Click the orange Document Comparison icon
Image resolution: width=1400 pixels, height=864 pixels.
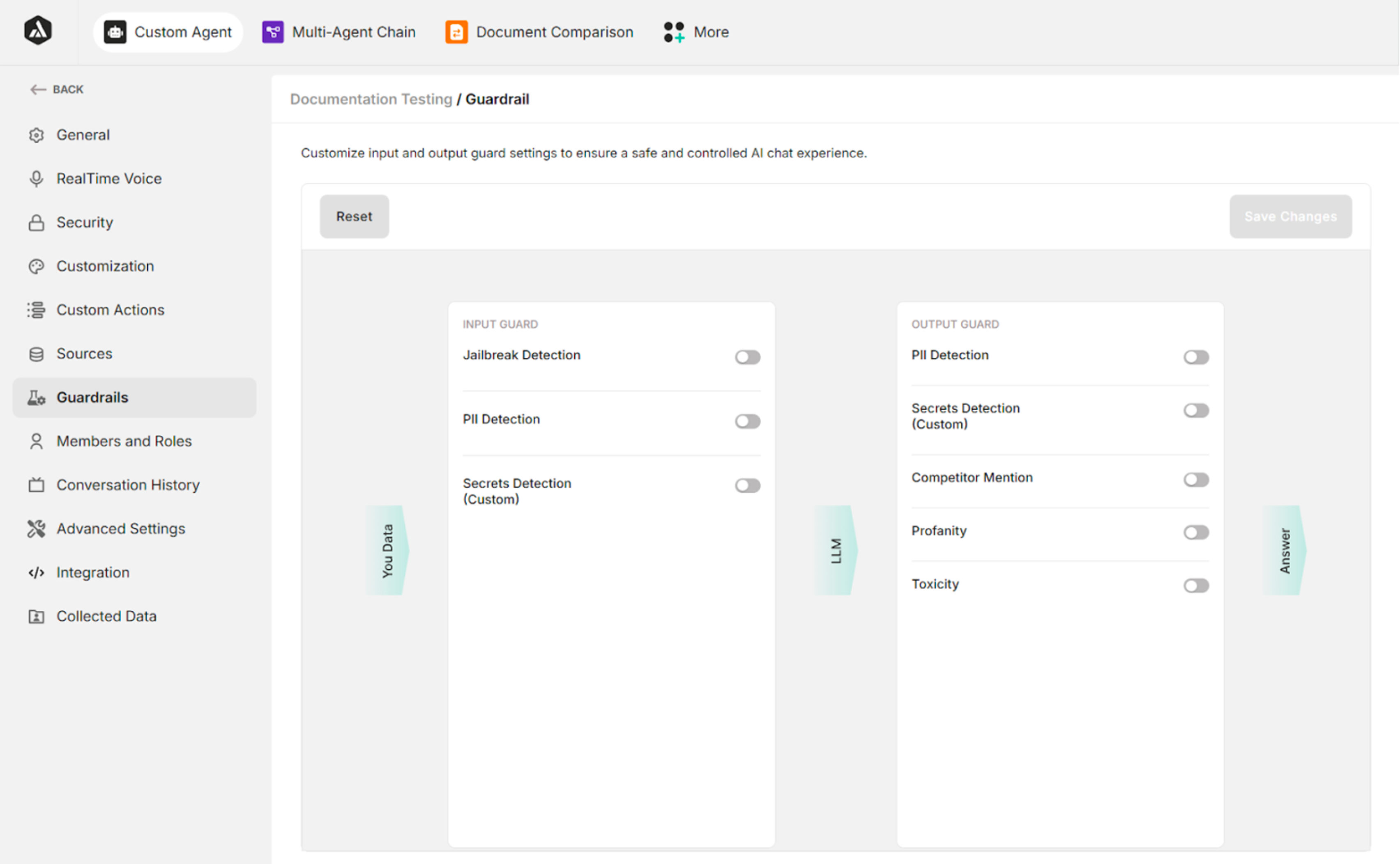(456, 32)
